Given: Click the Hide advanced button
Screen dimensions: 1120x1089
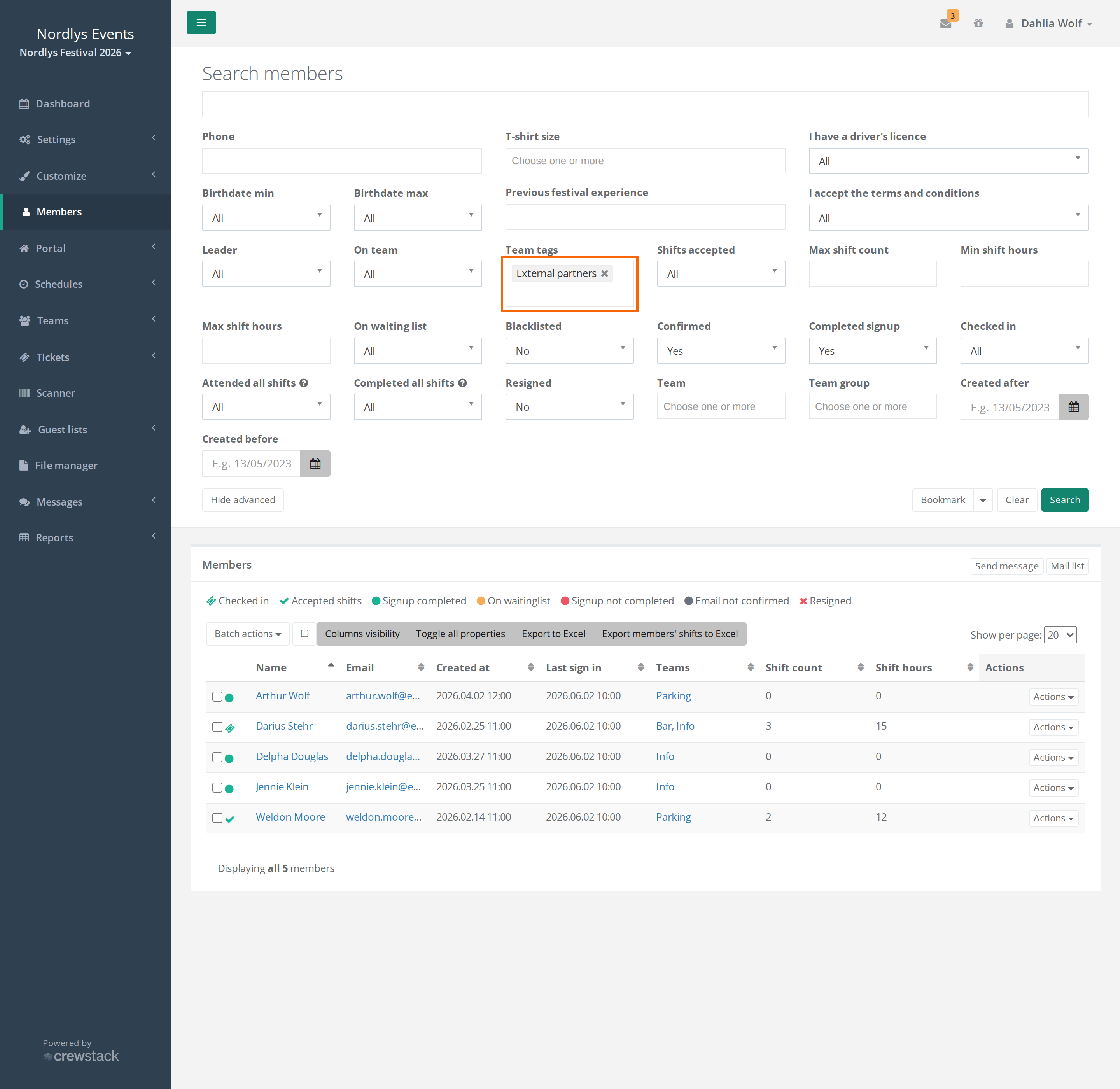Looking at the screenshot, I should (243, 501).
